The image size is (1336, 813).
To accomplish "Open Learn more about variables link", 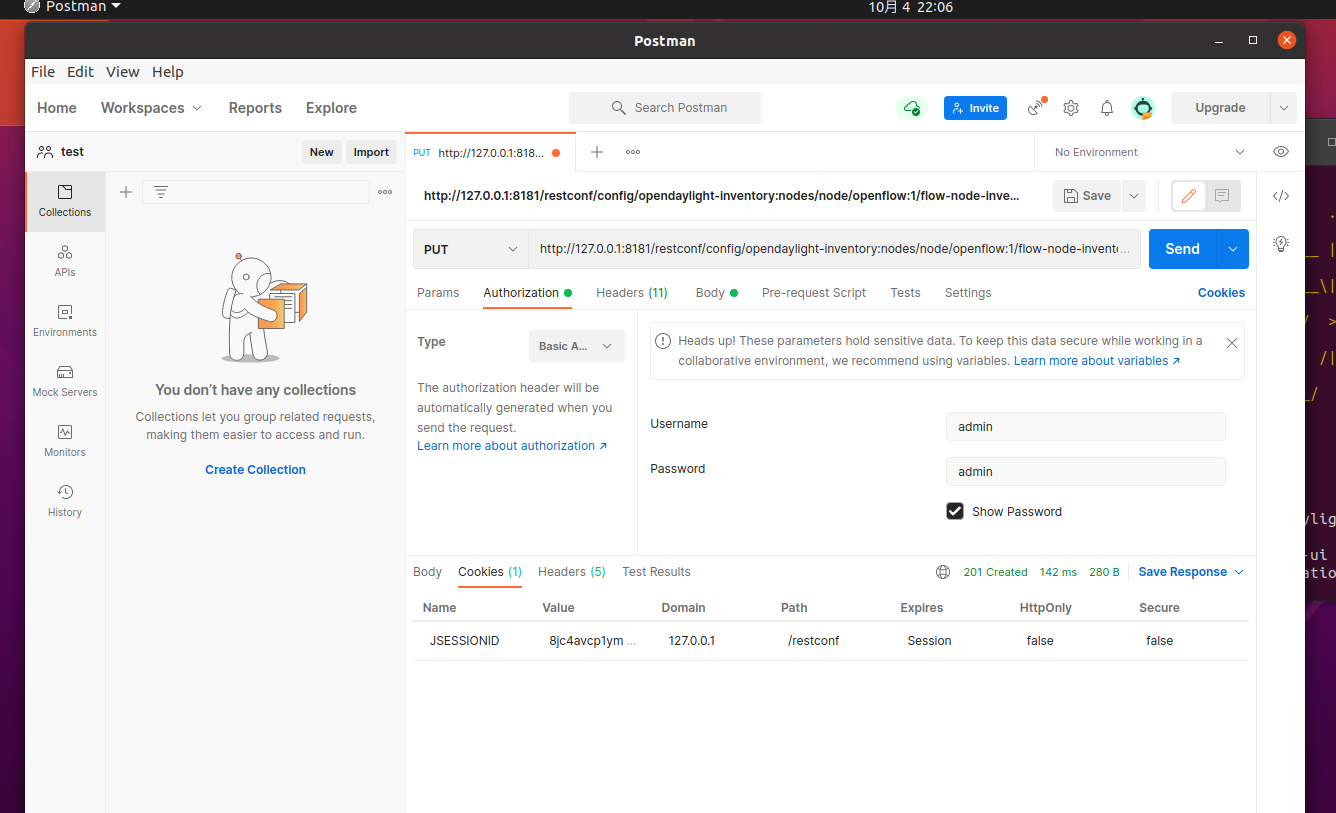I will (x=1097, y=361).
